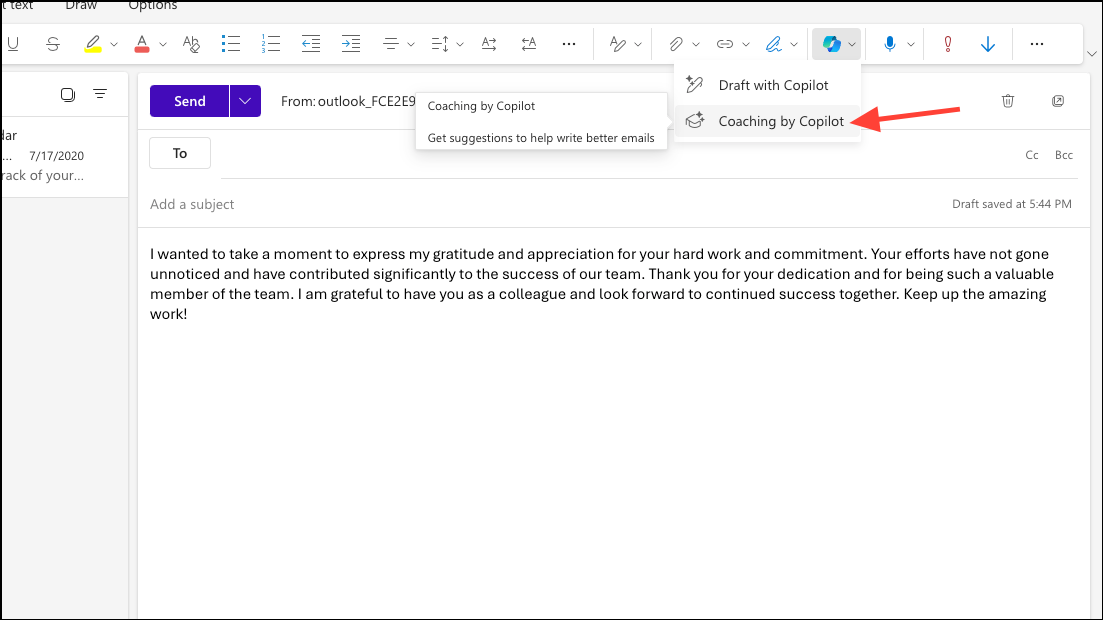
Task: Open message list filter
Action: click(100, 94)
